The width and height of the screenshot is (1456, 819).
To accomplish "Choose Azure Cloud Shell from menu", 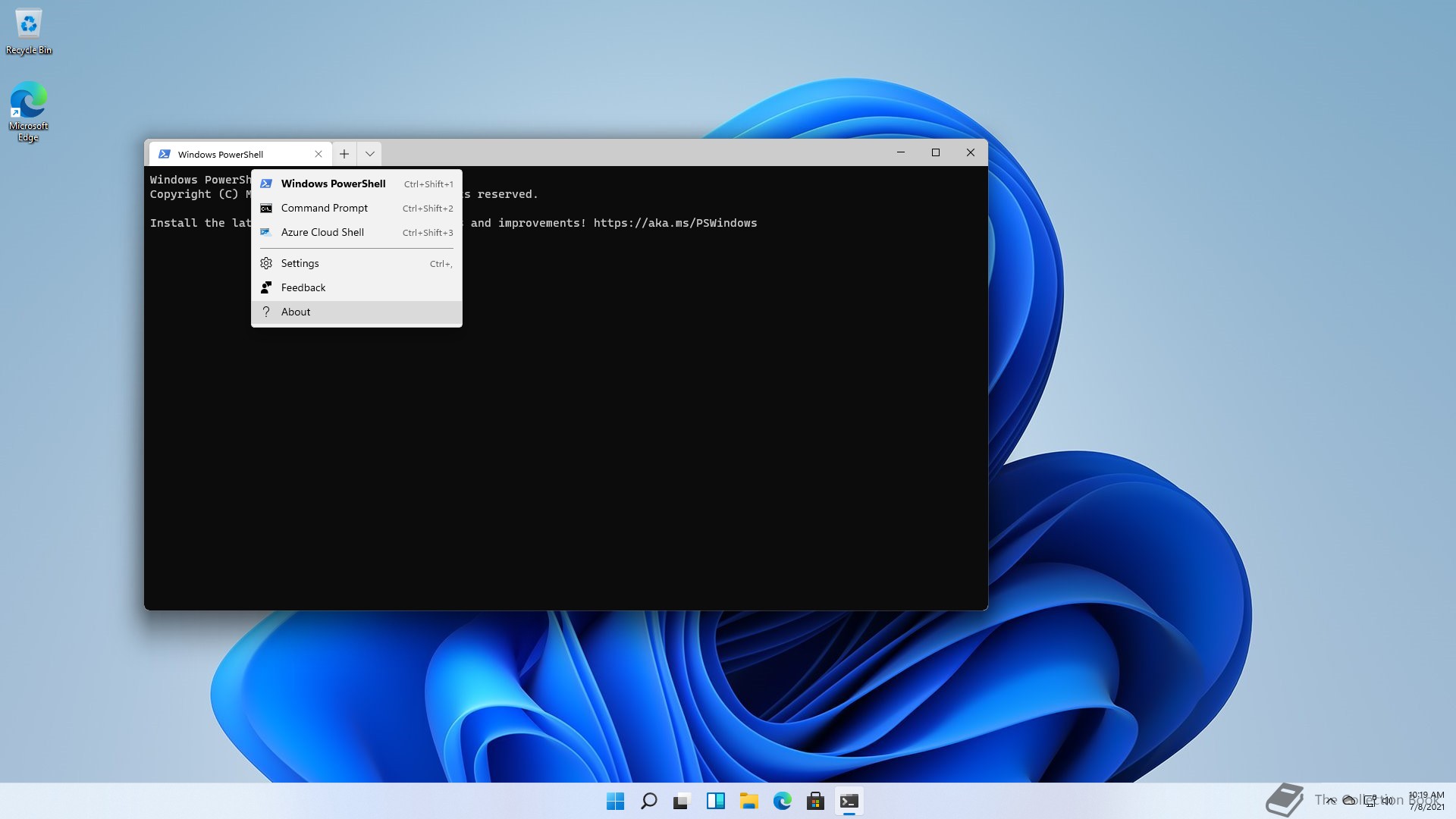I will click(x=356, y=232).
